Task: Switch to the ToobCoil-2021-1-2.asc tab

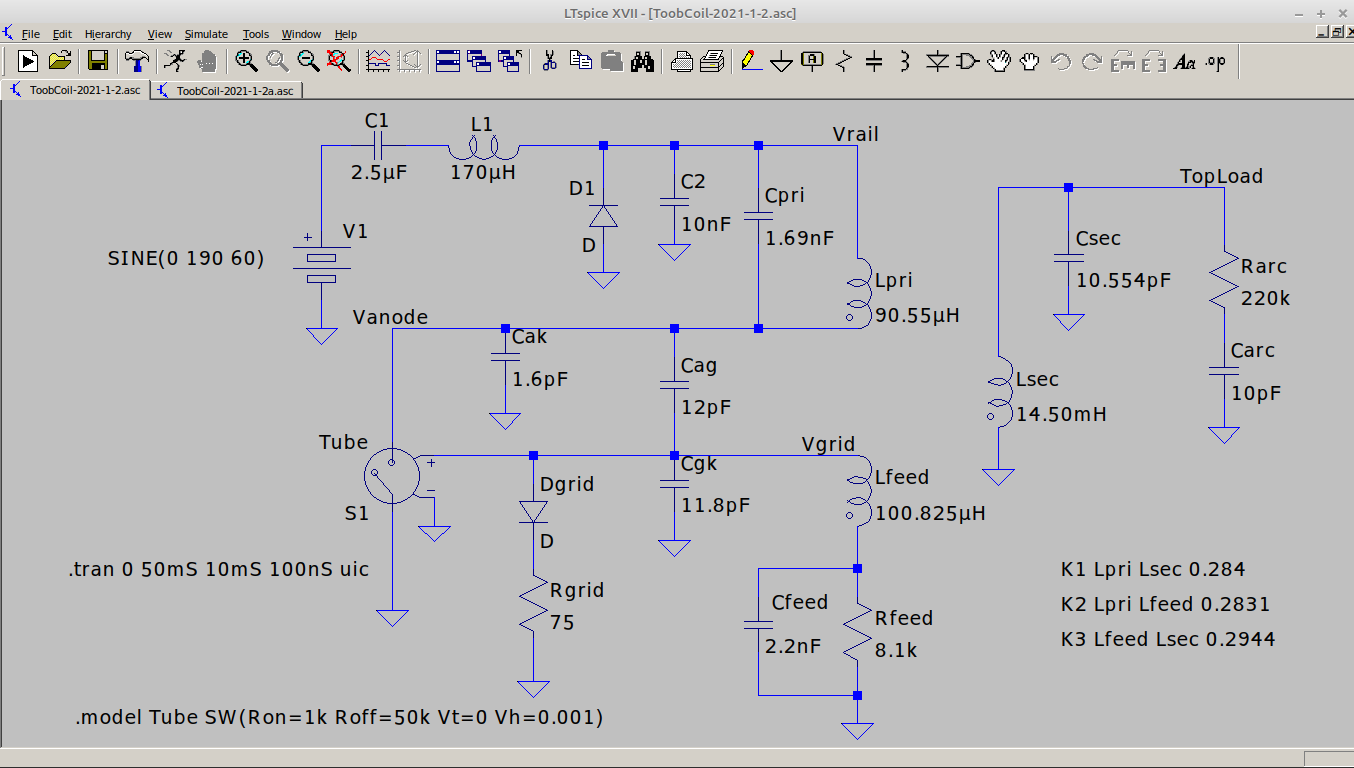Action: 76,90
